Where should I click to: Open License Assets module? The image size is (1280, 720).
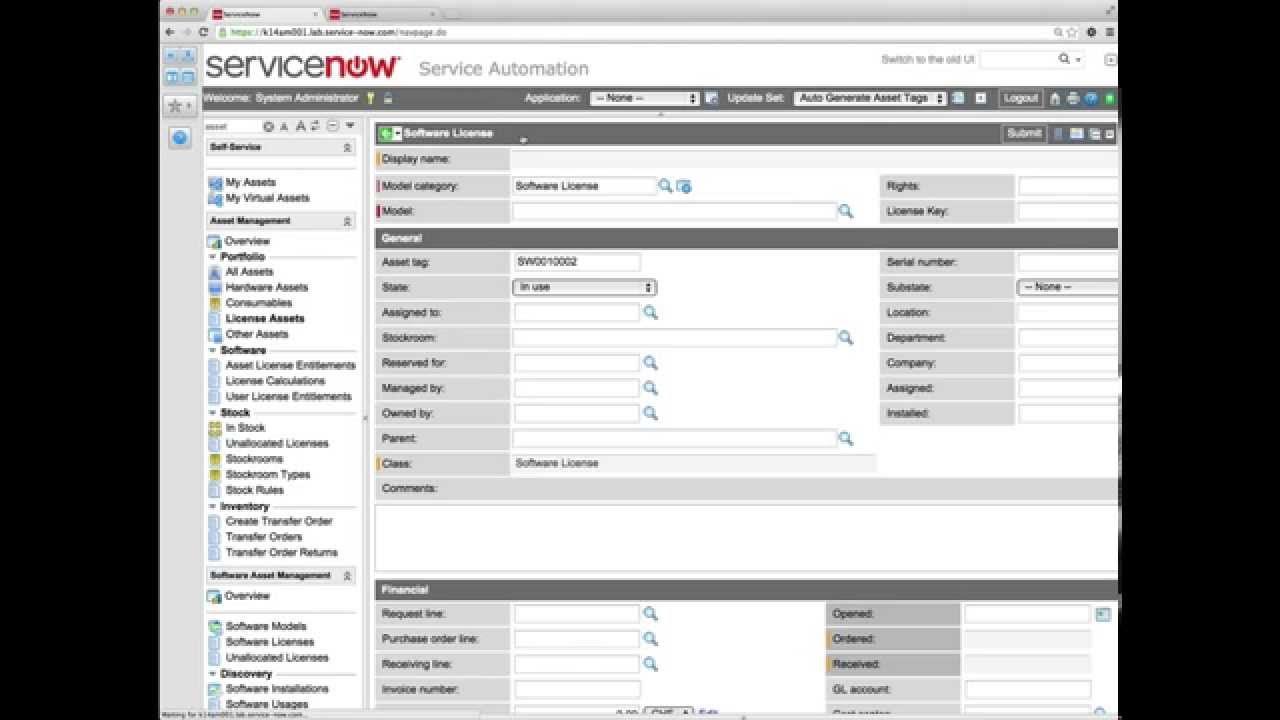(x=265, y=318)
